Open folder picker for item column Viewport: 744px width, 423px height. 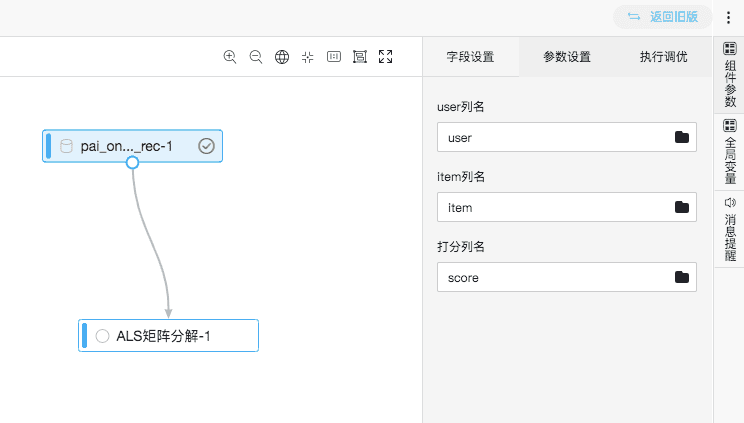point(682,207)
